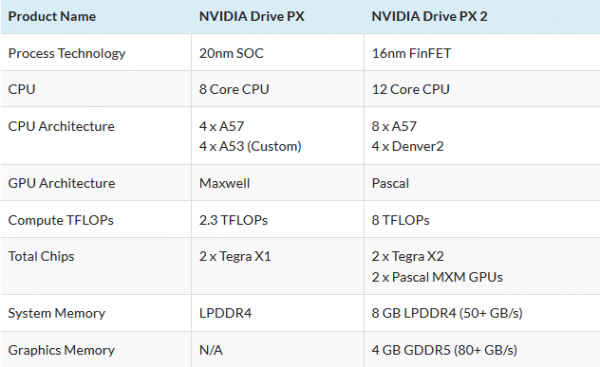
Task: Click the Graphics Memory row label
Action: [61, 350]
